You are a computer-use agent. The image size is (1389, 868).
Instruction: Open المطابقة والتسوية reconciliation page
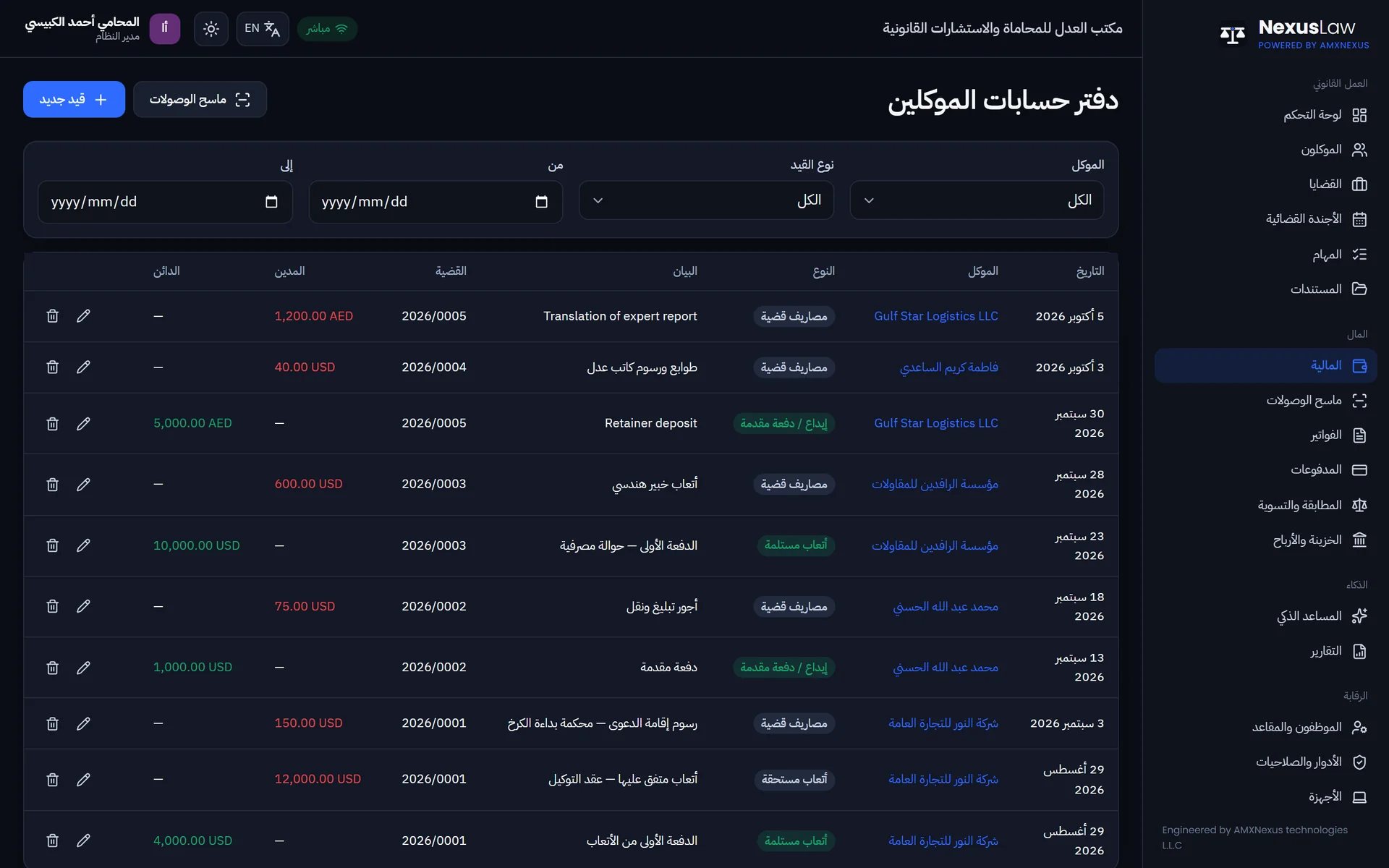click(1265, 506)
